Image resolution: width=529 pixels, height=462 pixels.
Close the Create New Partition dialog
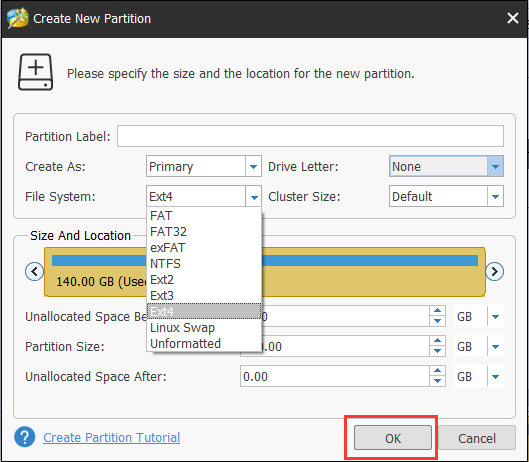pos(513,18)
